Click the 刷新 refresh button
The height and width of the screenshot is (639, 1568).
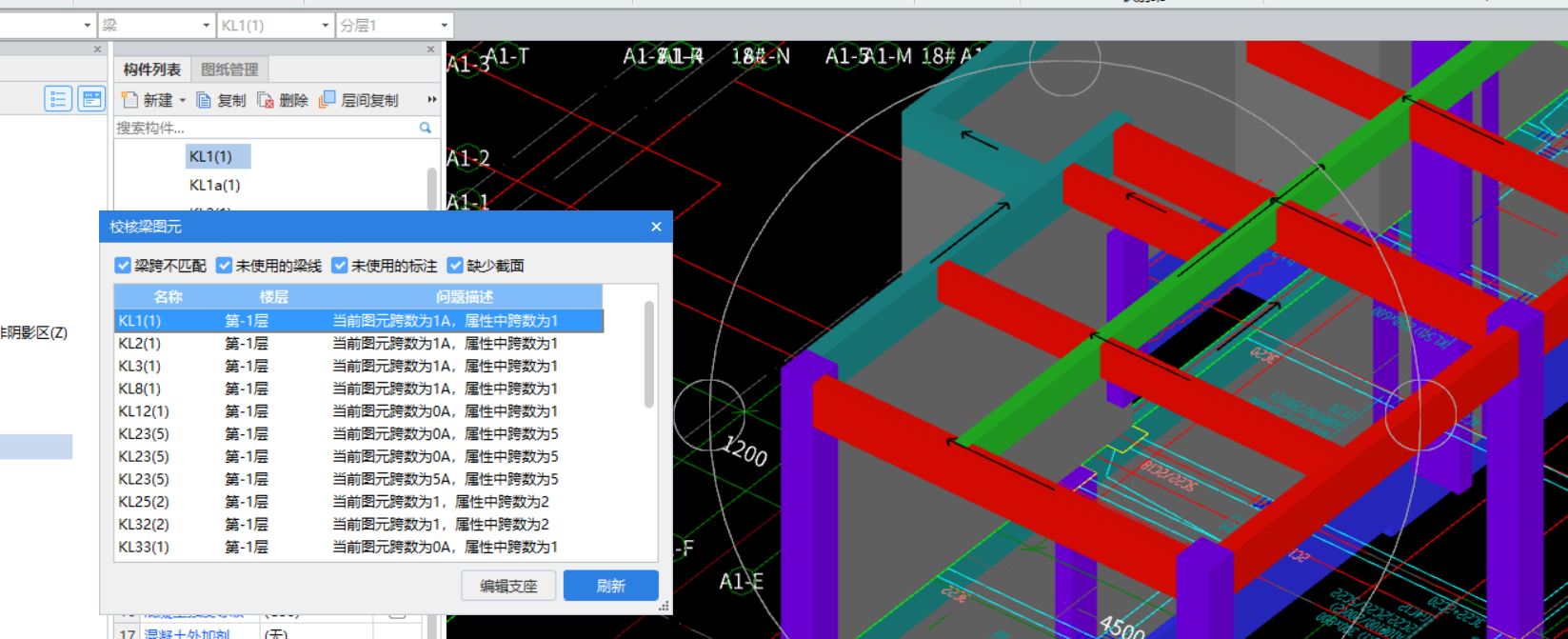pos(611,586)
